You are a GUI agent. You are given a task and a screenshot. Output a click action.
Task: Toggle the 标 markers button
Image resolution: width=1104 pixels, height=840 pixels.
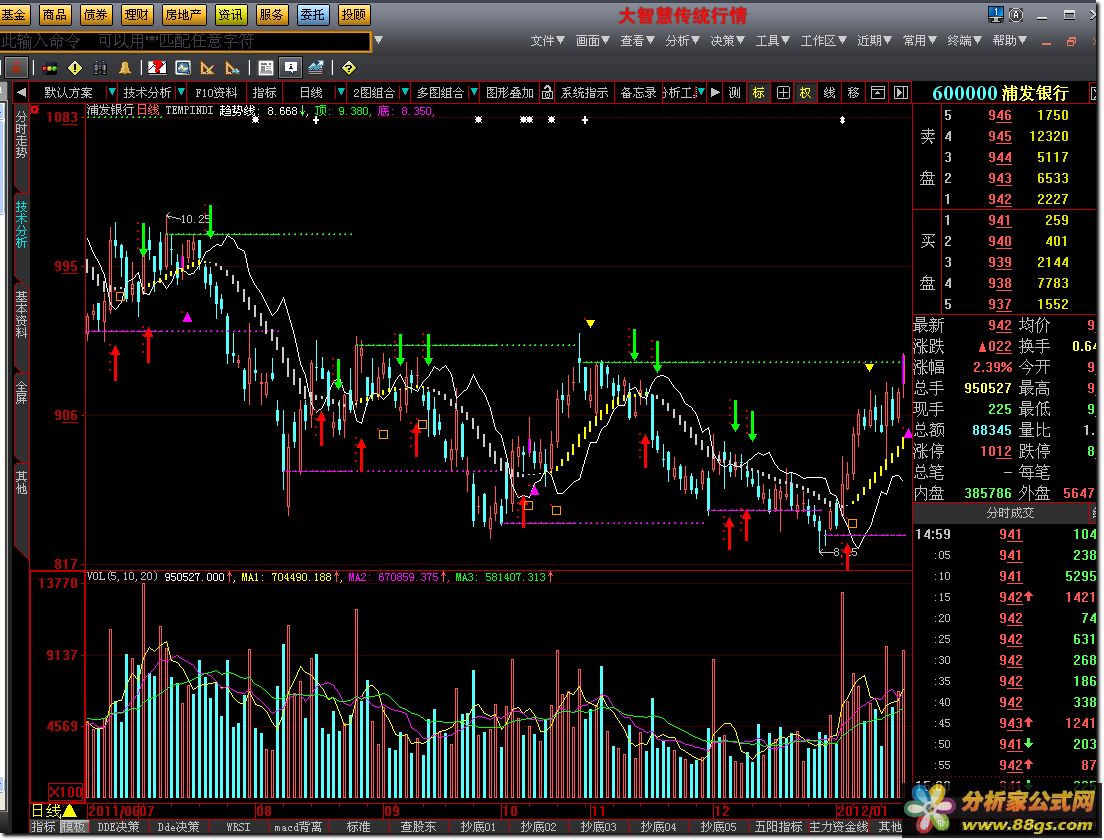[758, 92]
